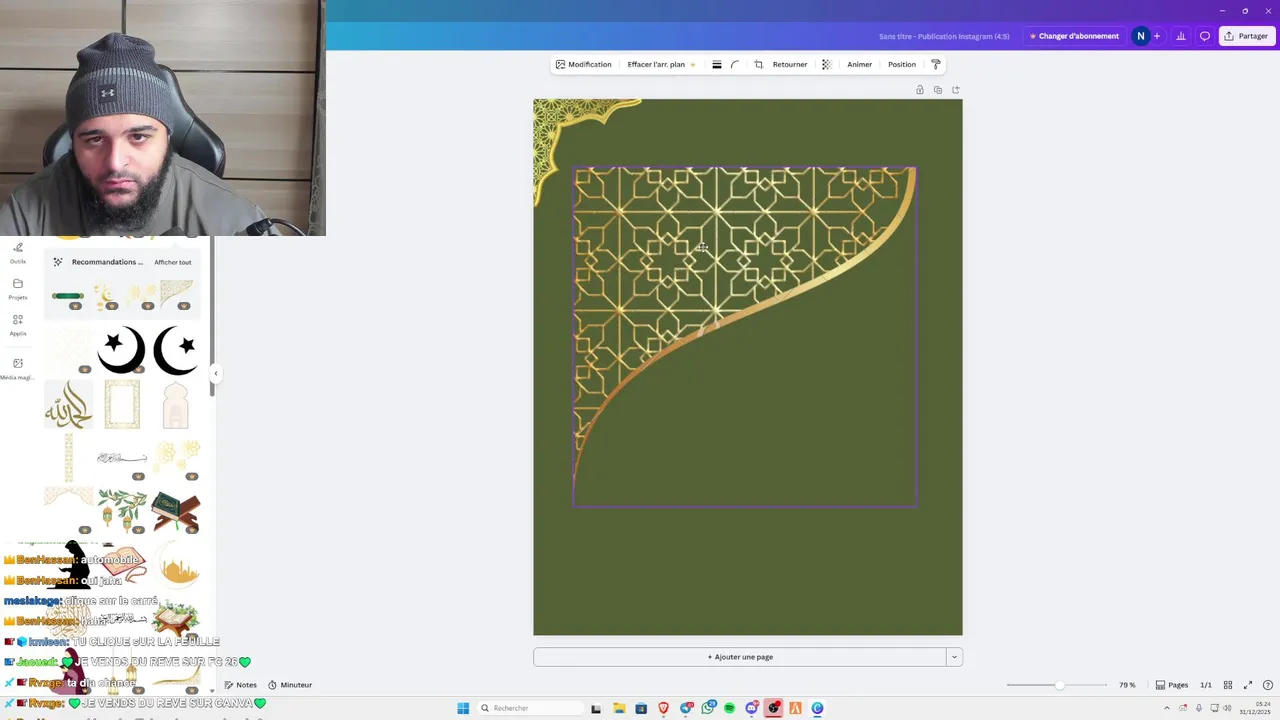Select the Quran on wooden stand element
This screenshot has height=720, width=1280.
point(176,511)
